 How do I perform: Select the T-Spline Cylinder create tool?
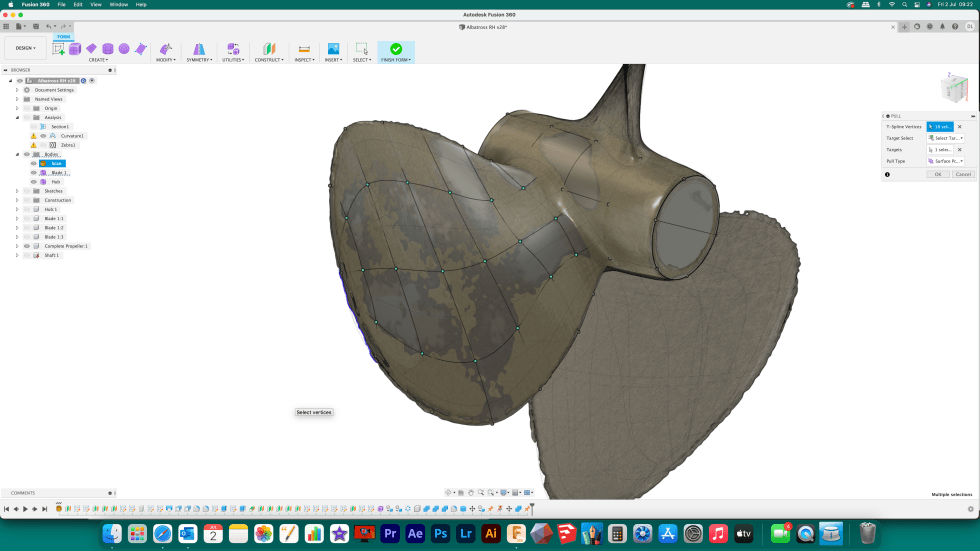[x=108, y=49]
